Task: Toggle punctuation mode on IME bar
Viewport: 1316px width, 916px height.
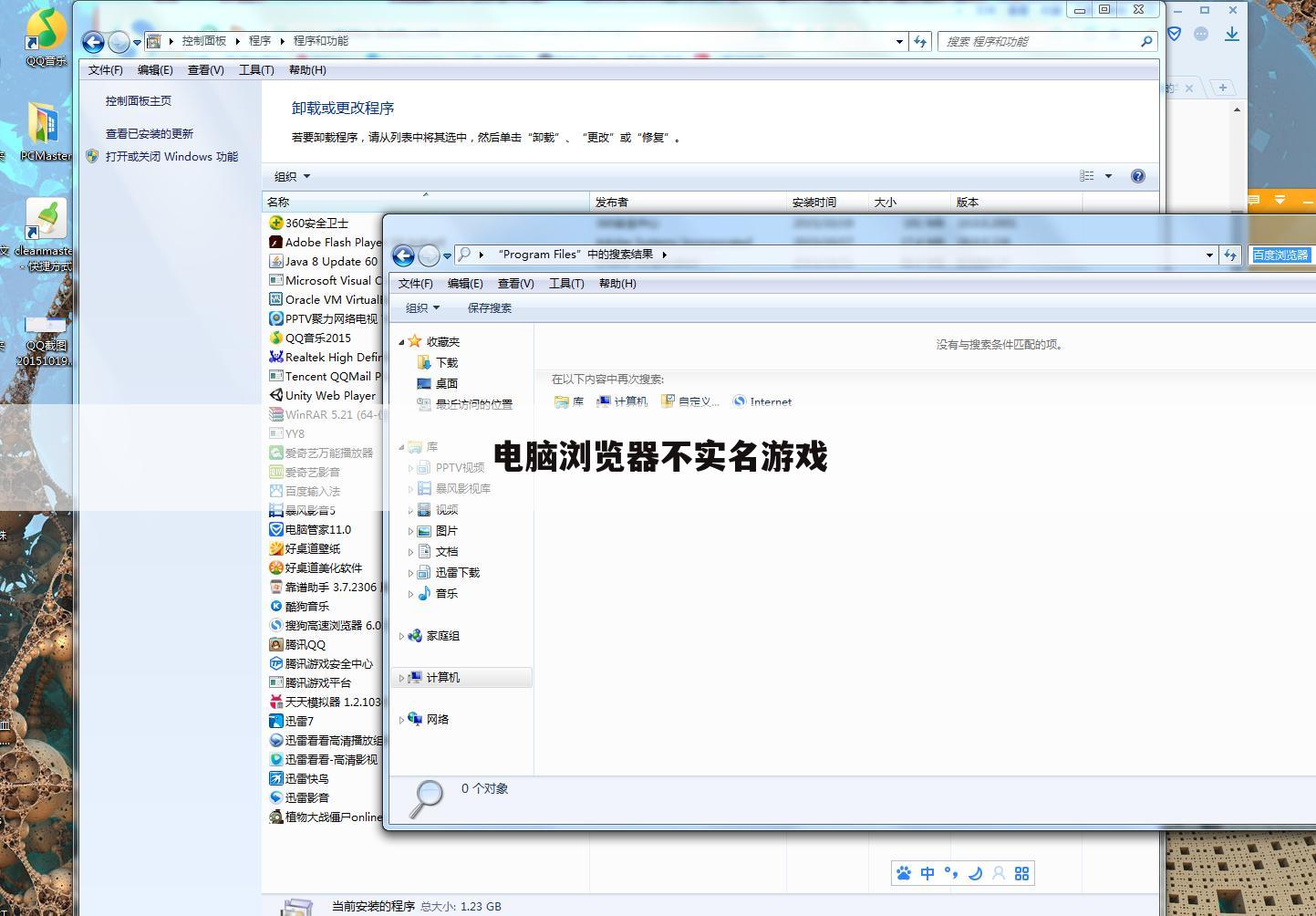Action: point(951,873)
